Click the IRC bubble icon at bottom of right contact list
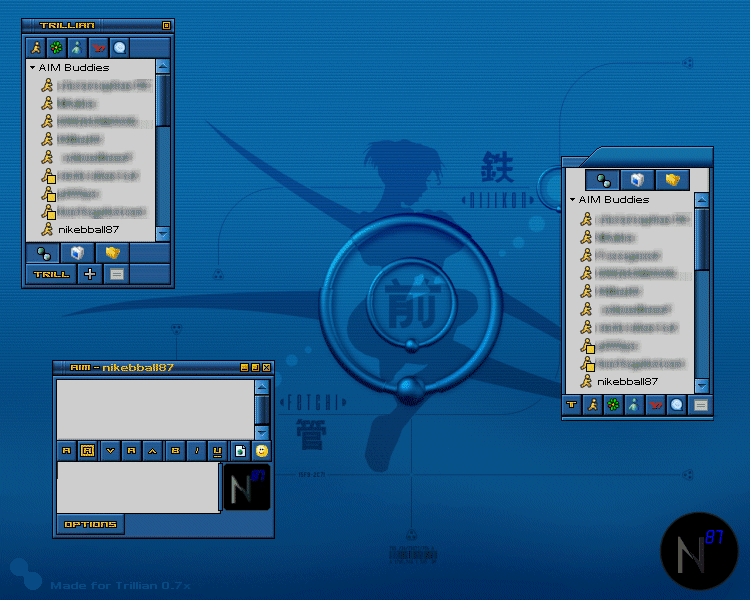Screen dimensions: 750x600 click(676, 405)
